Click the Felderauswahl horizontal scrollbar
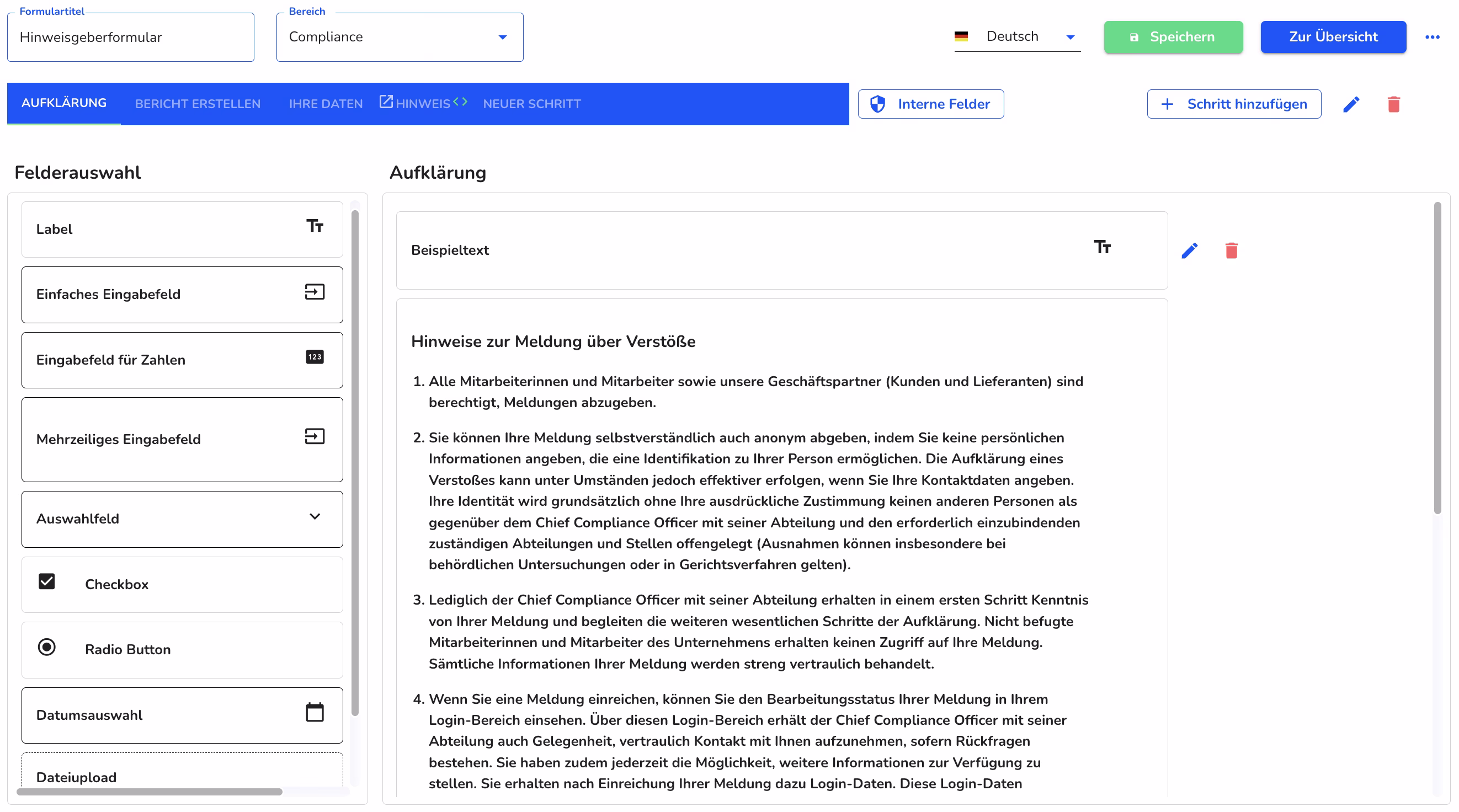Screen dimensions: 1459x812 click(x=150, y=792)
